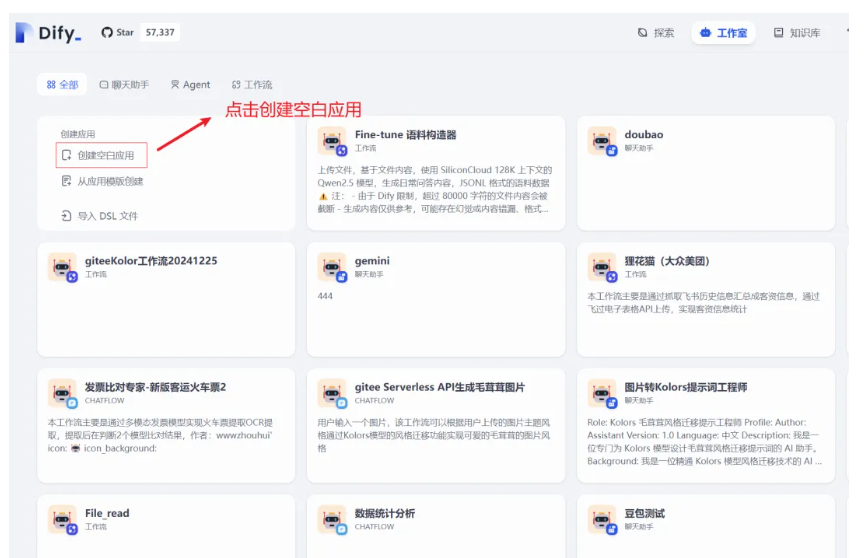This screenshot has width=867, height=558.
Task: Click the template create icon
Action: [x=66, y=181]
